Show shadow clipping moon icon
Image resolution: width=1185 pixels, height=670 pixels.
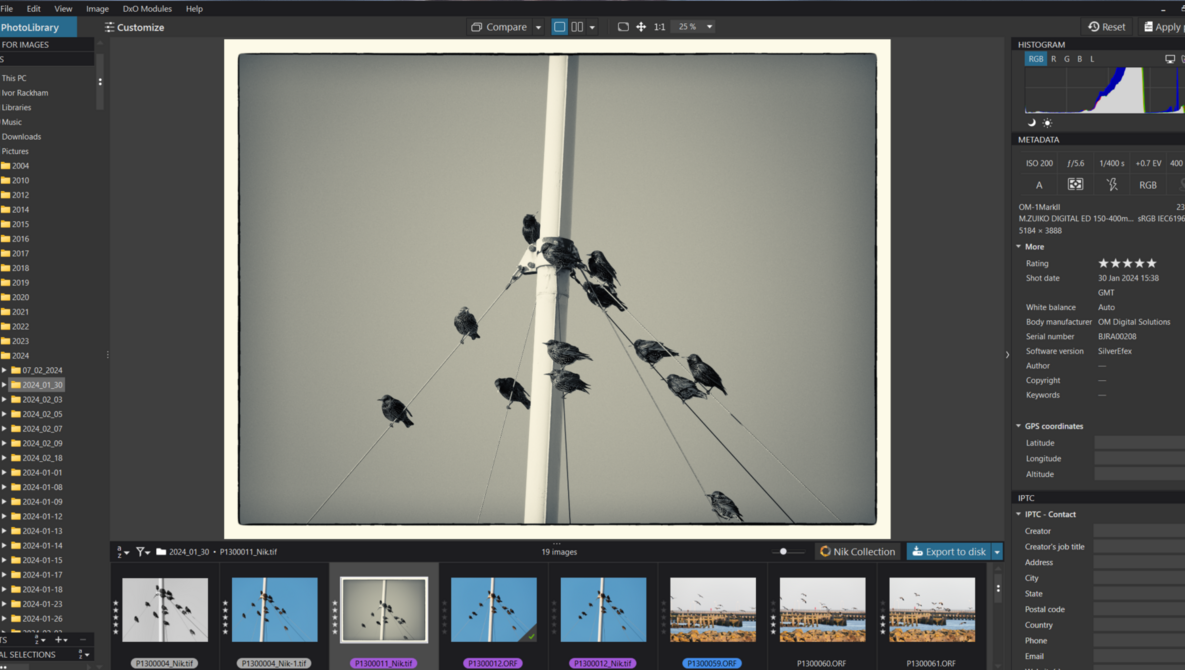click(1032, 122)
